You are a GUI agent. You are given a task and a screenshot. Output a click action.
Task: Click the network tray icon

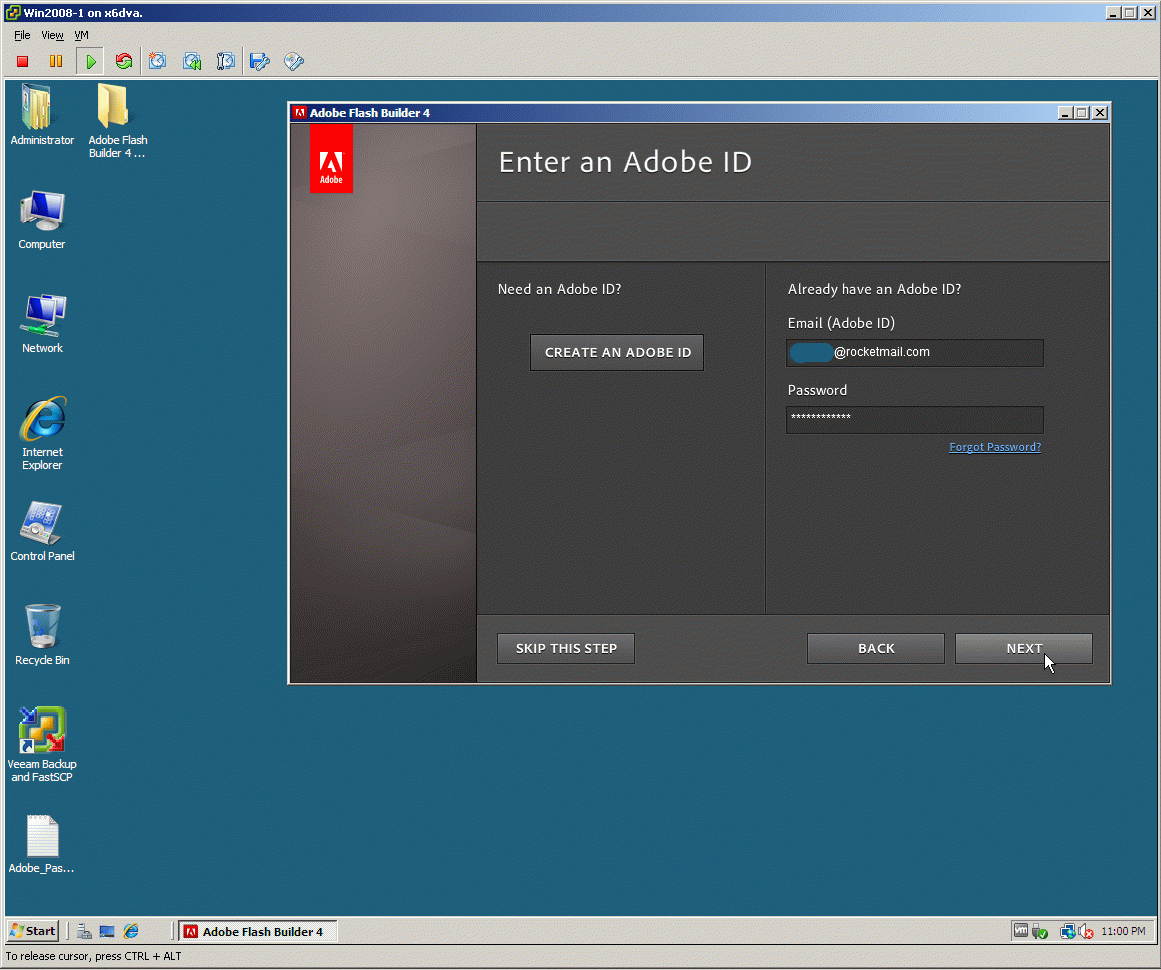tap(1068, 931)
